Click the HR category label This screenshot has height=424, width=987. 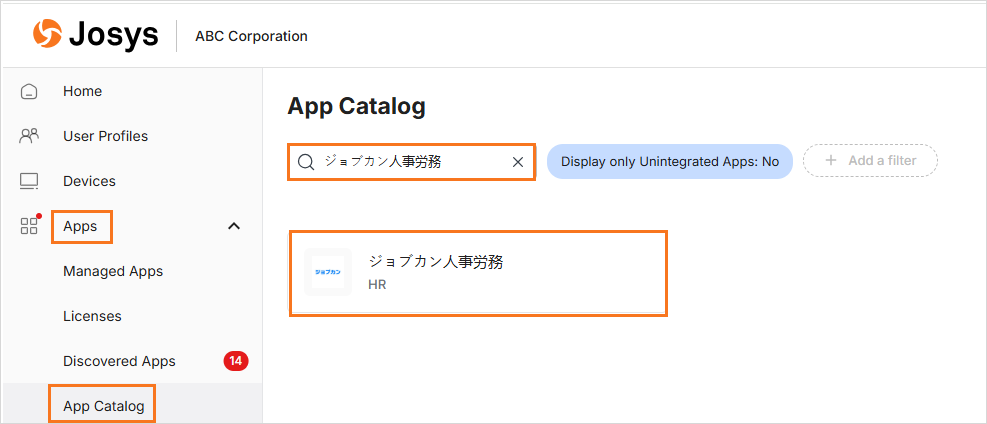click(x=377, y=284)
